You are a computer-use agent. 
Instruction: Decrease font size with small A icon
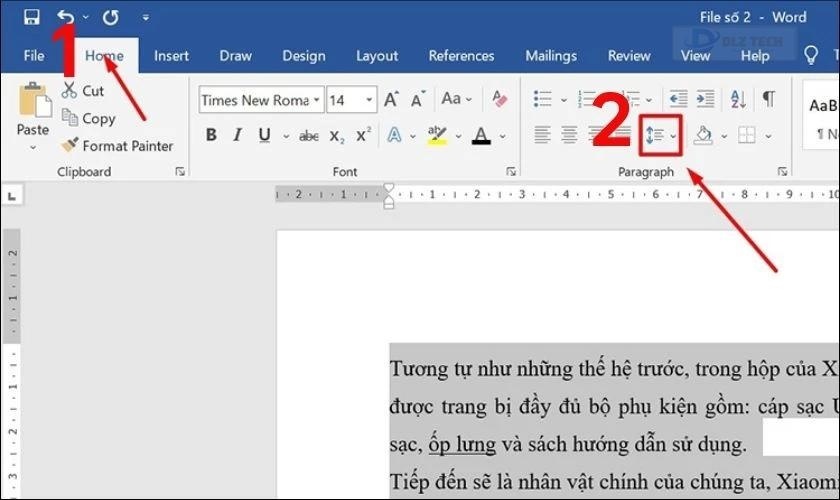[x=418, y=99]
